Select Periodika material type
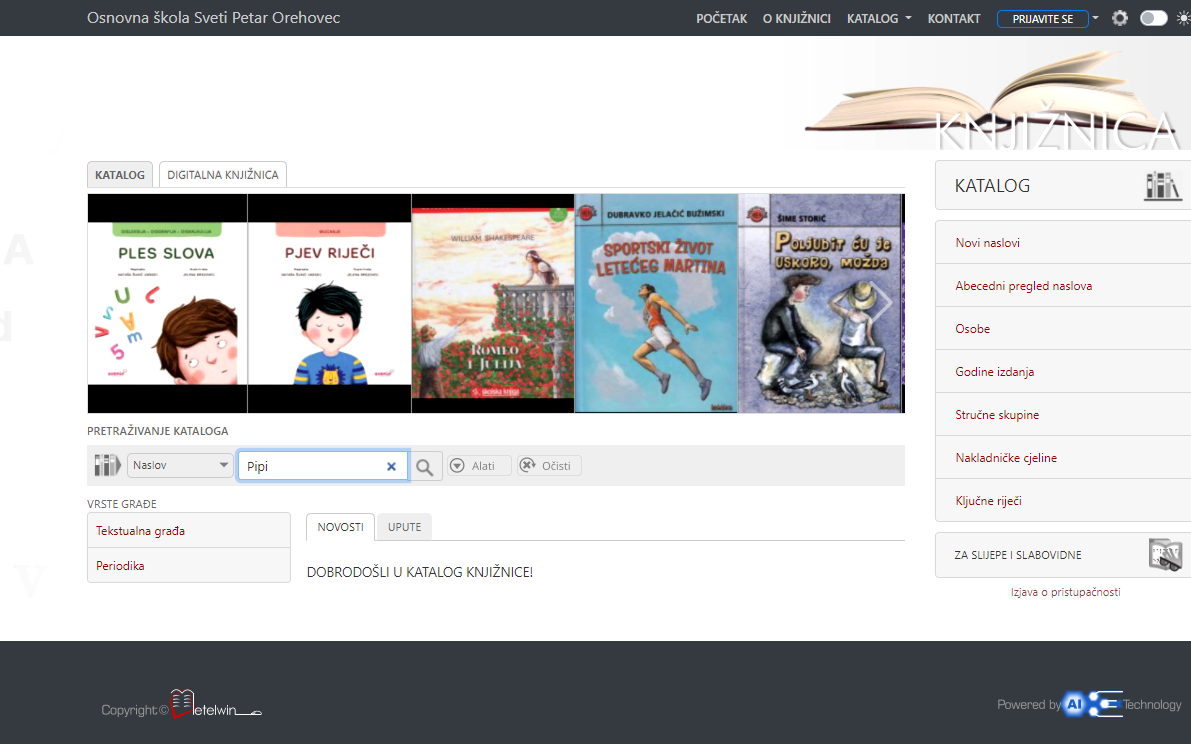Viewport: 1191px width, 744px height. [189, 566]
